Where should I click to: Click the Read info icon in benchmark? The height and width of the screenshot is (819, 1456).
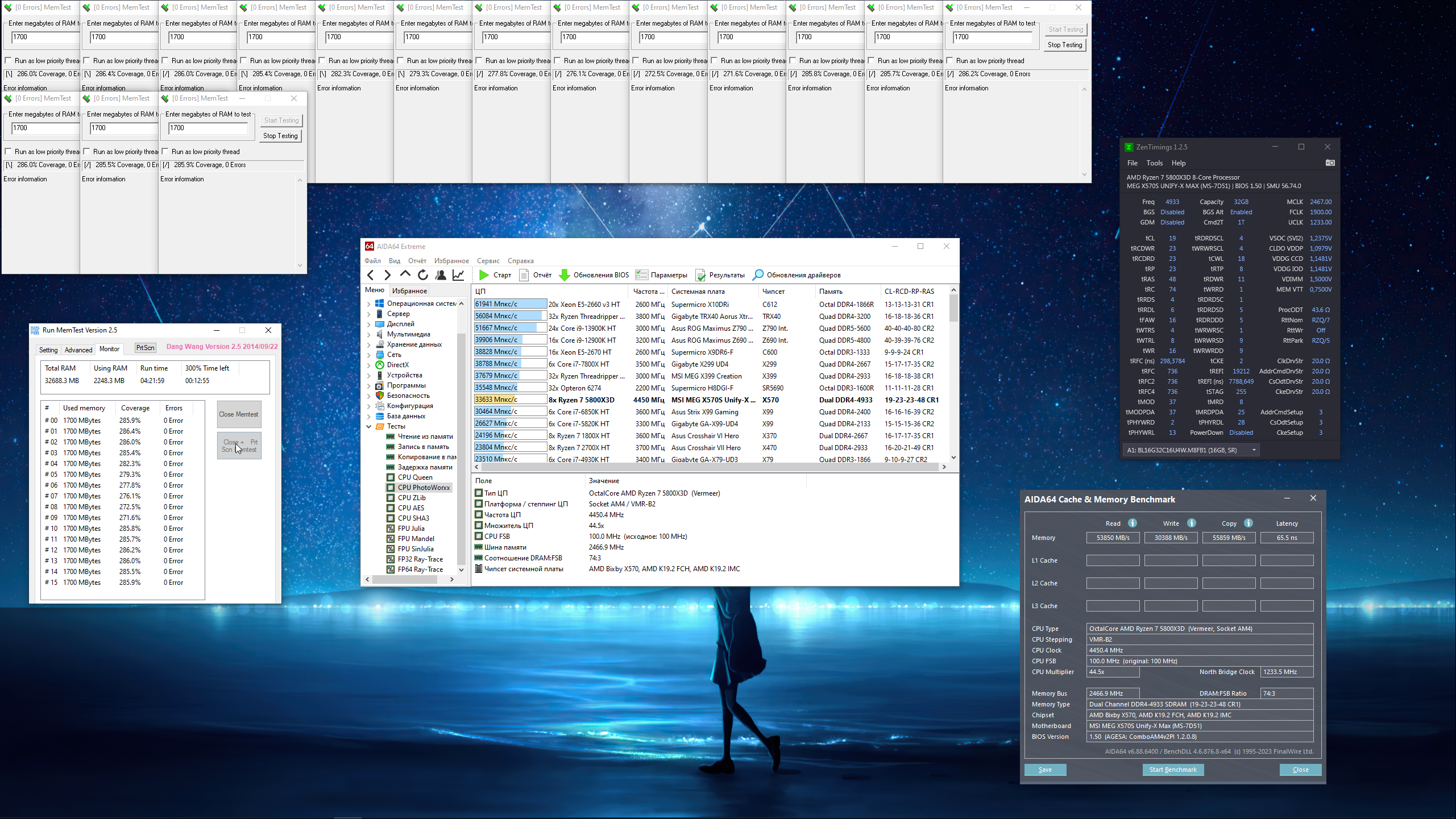[1133, 523]
